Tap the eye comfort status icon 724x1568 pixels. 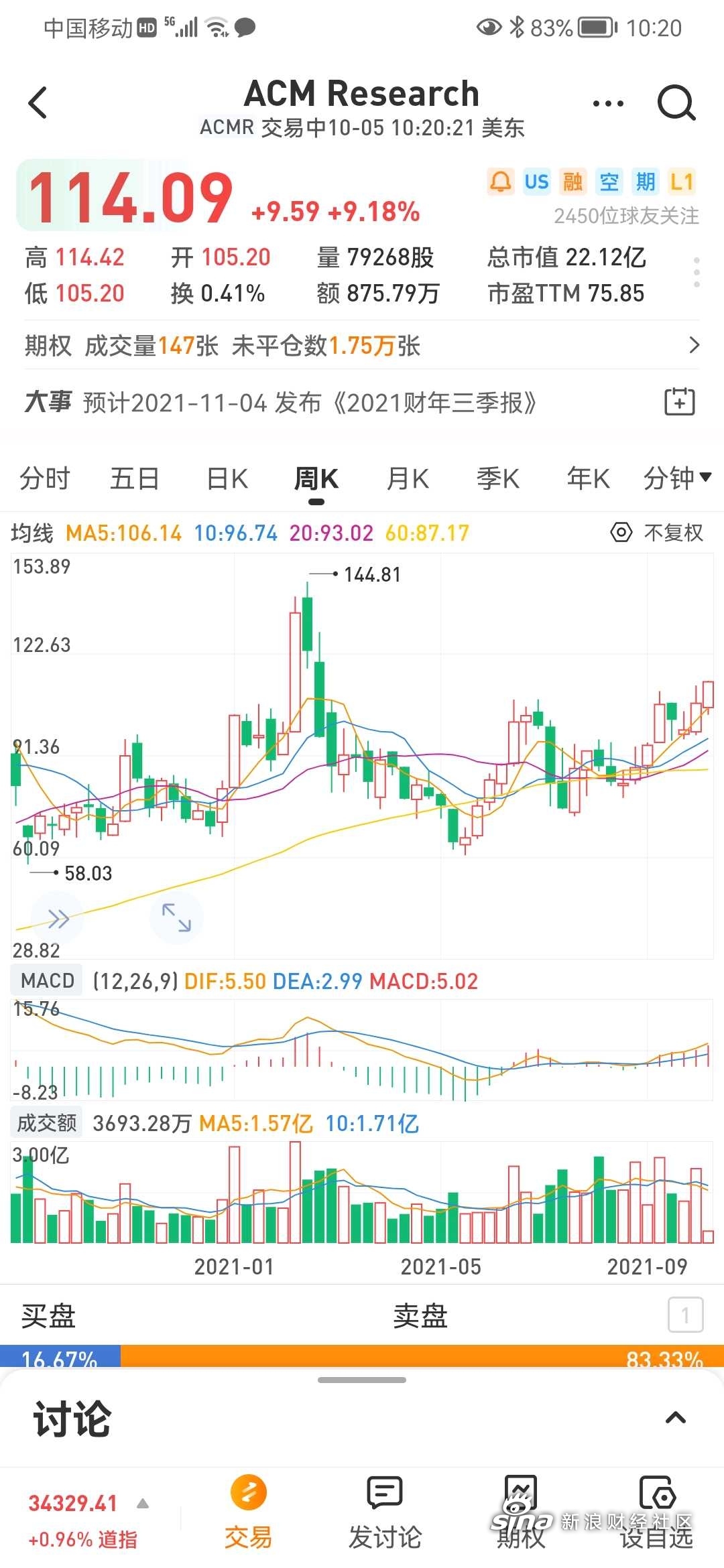pos(489,27)
